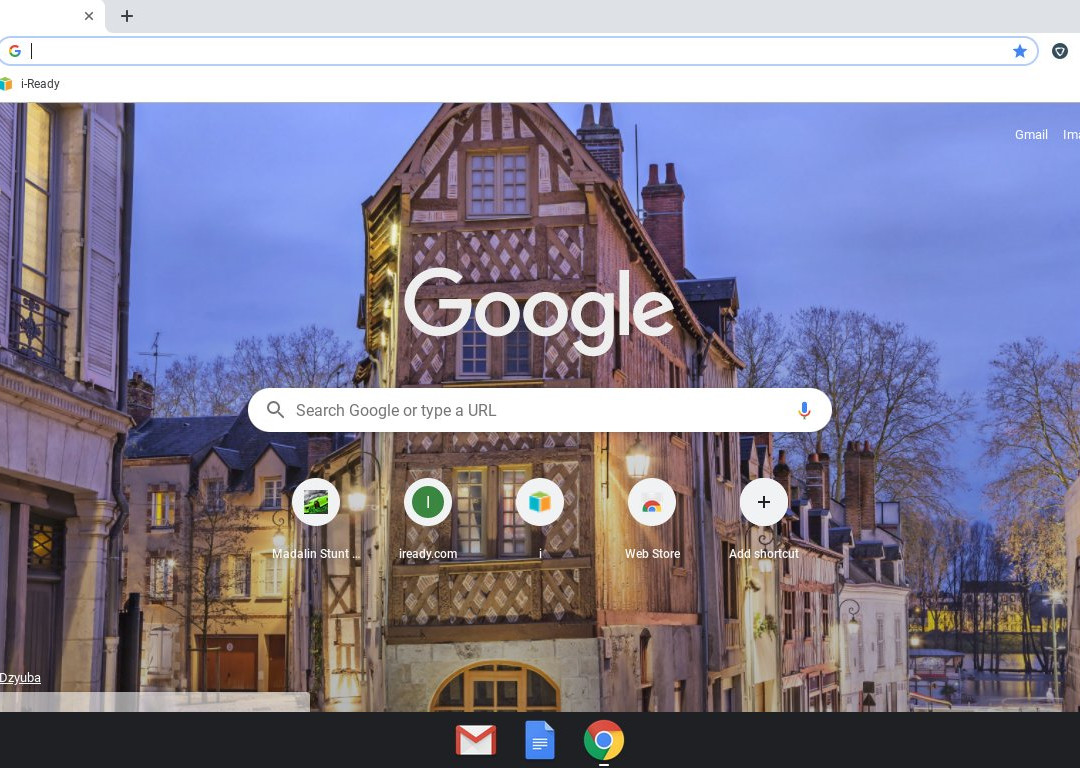Launch Gmail from the shelf
The height and width of the screenshot is (768, 1080).
[x=476, y=740]
